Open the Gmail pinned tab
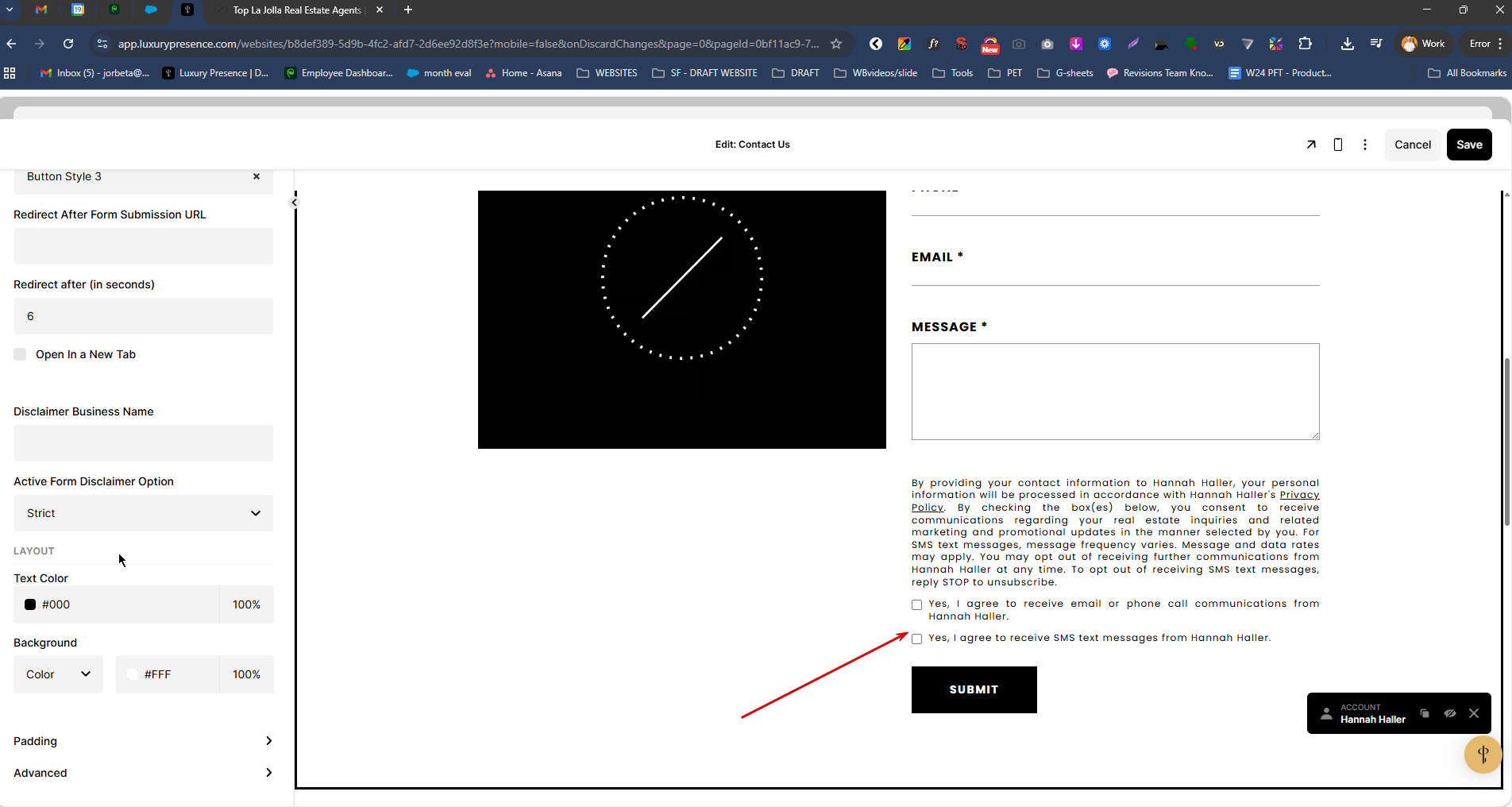This screenshot has width=1512, height=807. pyautogui.click(x=41, y=10)
